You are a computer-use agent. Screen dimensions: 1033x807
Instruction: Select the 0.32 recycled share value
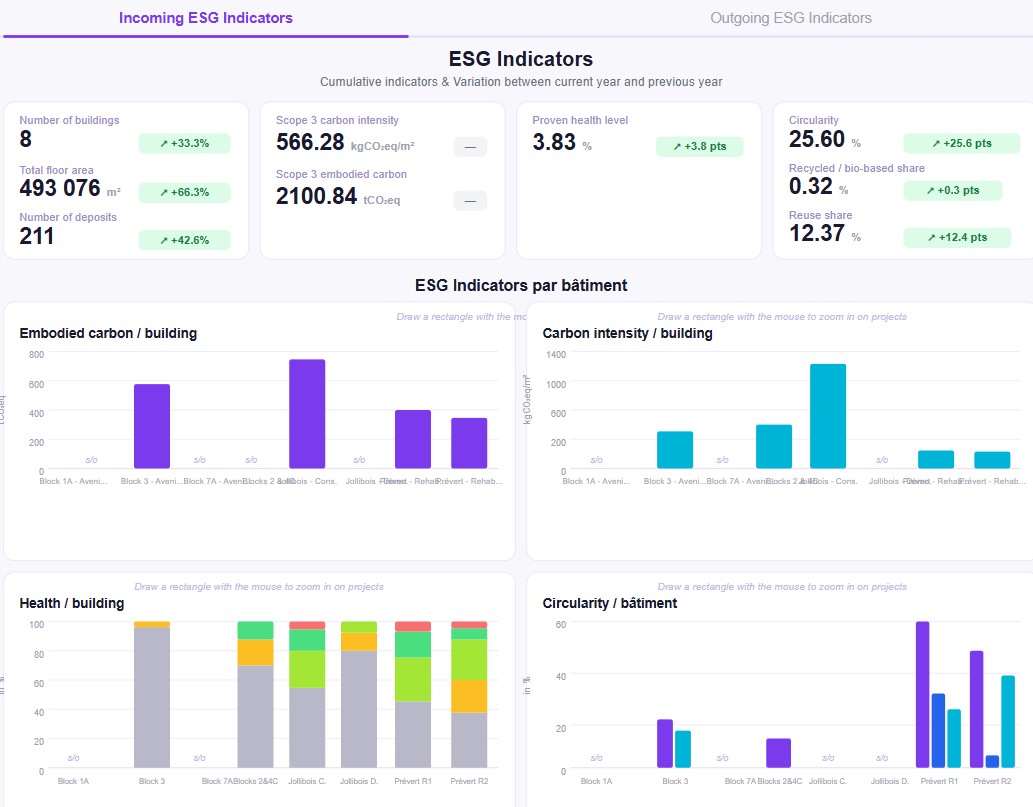811,186
